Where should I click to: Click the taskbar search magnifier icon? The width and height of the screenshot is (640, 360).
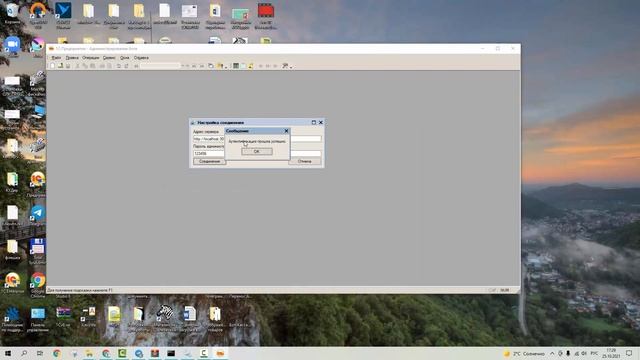click(24, 353)
